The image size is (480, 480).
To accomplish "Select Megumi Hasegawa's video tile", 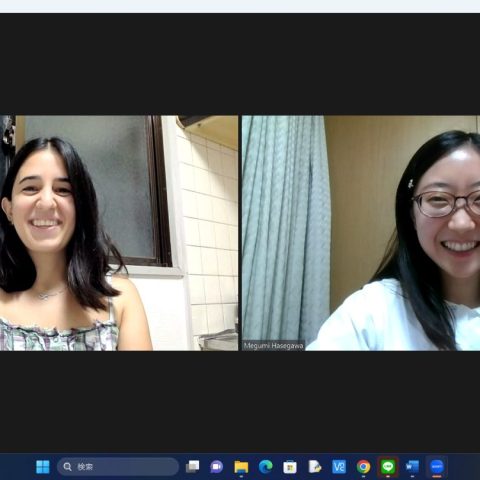I will pyautogui.click(x=361, y=233).
